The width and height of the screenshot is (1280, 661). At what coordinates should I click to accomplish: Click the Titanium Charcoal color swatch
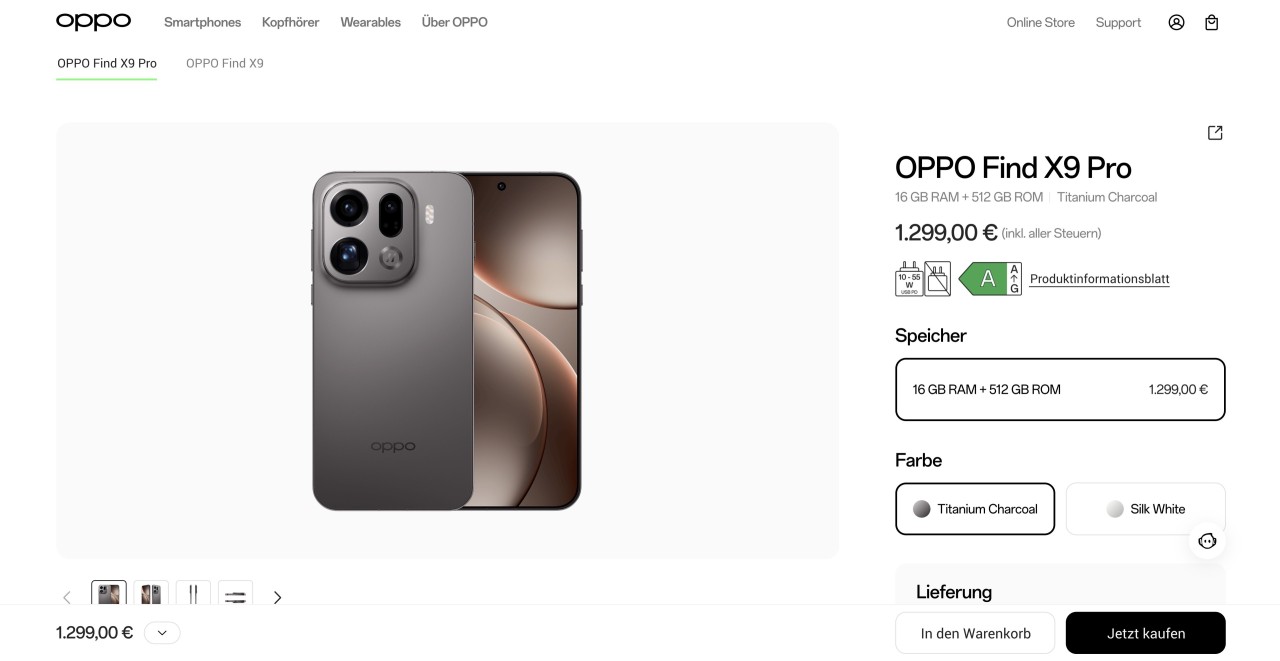click(x=921, y=509)
